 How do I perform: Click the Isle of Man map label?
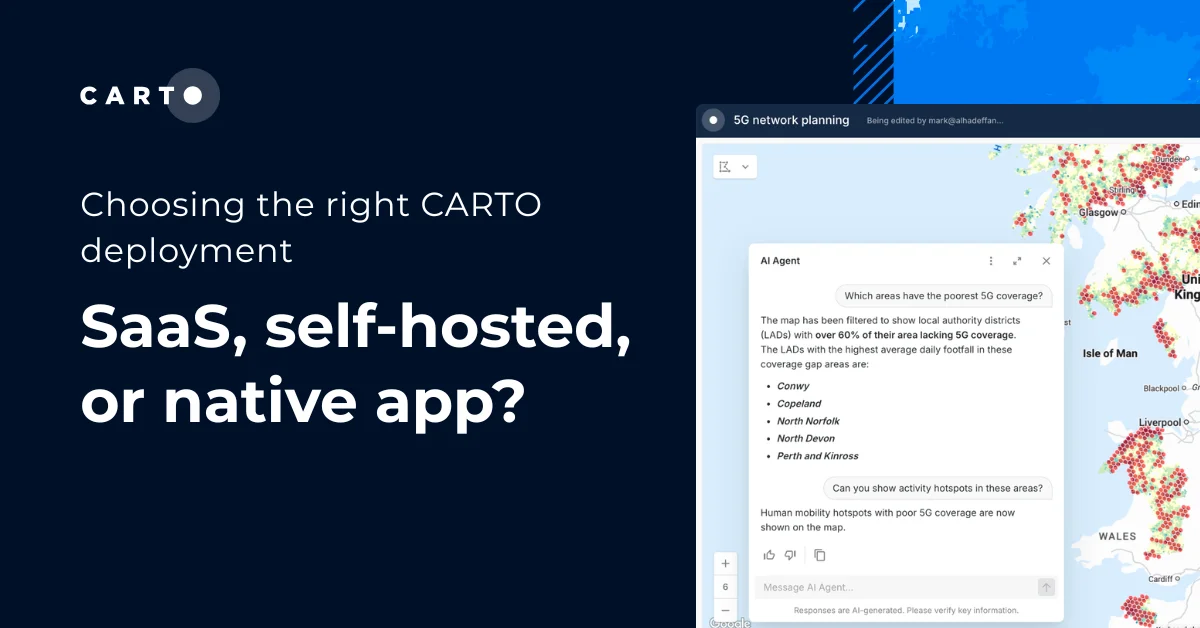coord(1110,353)
